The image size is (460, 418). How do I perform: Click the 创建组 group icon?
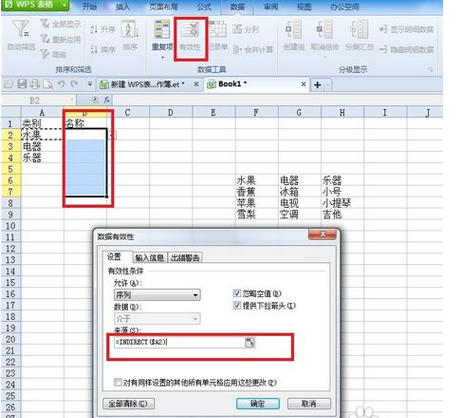(294, 29)
